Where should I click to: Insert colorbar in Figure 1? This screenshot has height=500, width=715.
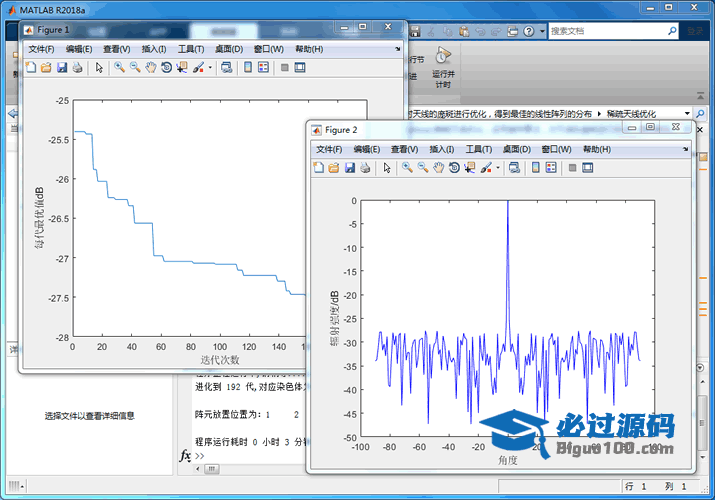[248, 67]
